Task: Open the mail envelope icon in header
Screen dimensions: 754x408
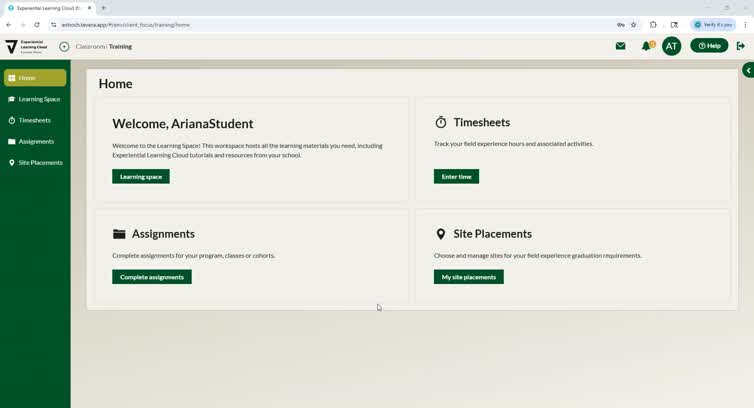Action: tap(620, 46)
